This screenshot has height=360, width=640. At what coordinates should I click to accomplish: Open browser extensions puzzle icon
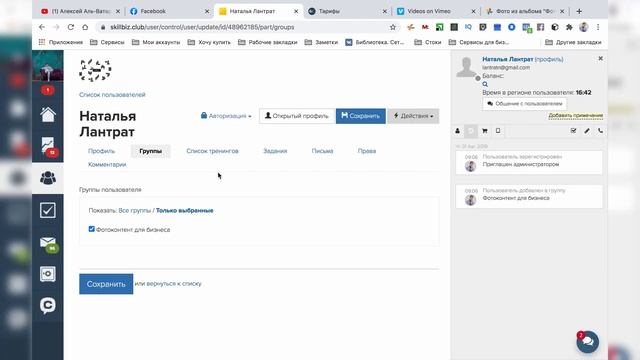point(569,27)
